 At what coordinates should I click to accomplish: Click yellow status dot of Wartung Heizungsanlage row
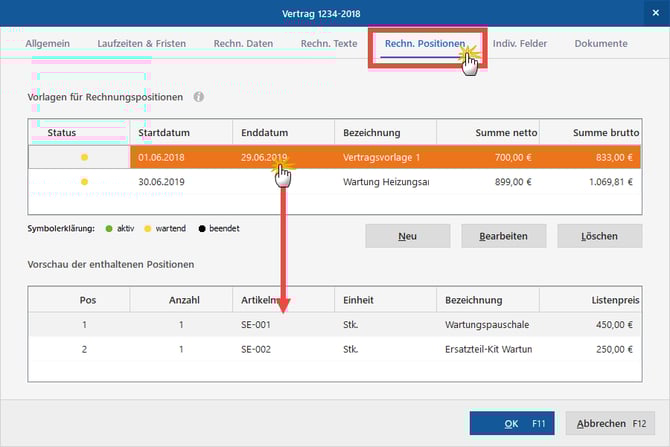(x=84, y=182)
